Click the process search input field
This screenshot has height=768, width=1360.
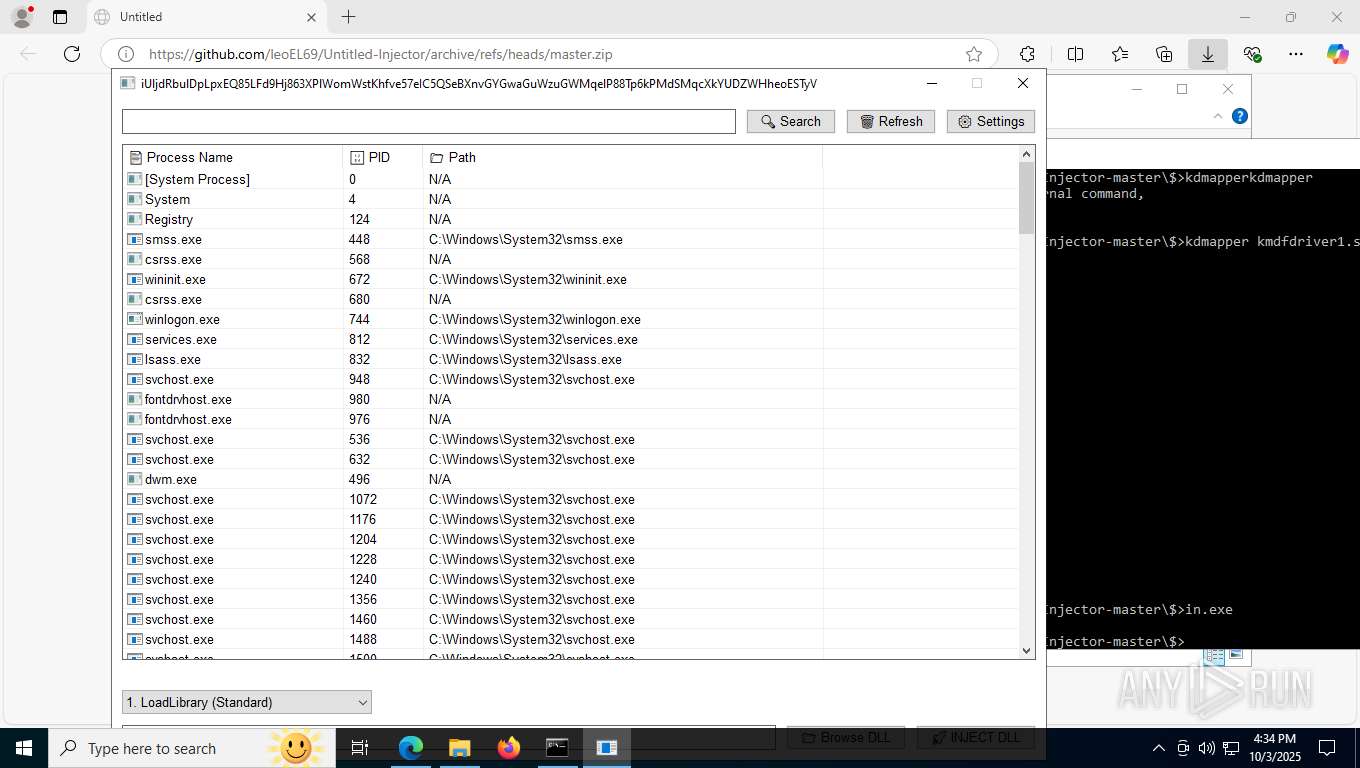[x=429, y=121]
